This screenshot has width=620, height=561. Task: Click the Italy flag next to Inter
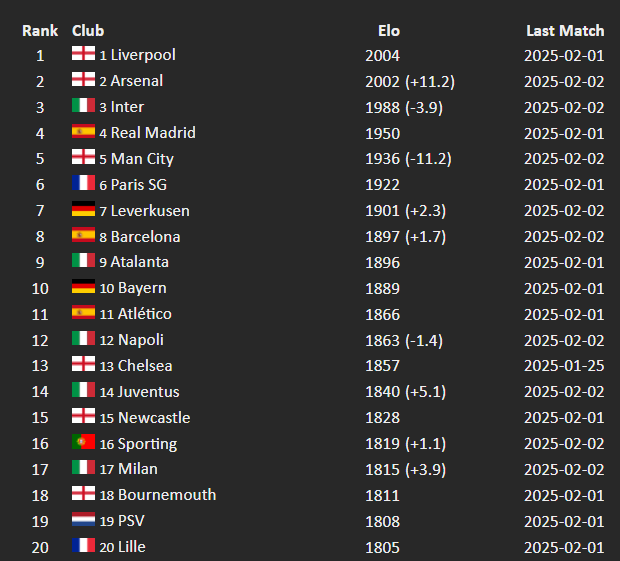pos(83,106)
